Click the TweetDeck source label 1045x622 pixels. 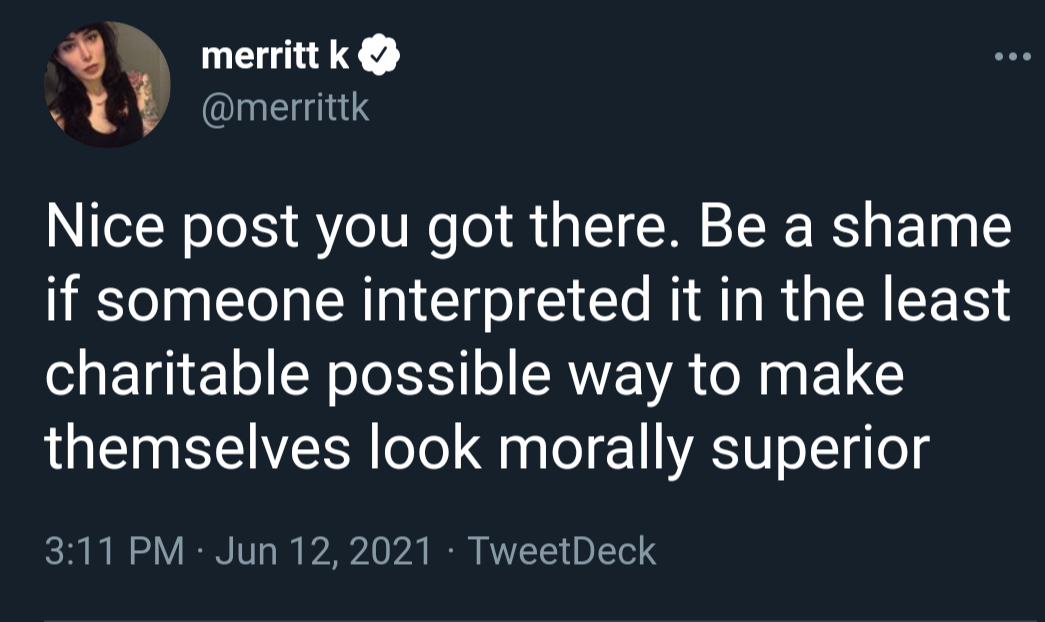561,551
